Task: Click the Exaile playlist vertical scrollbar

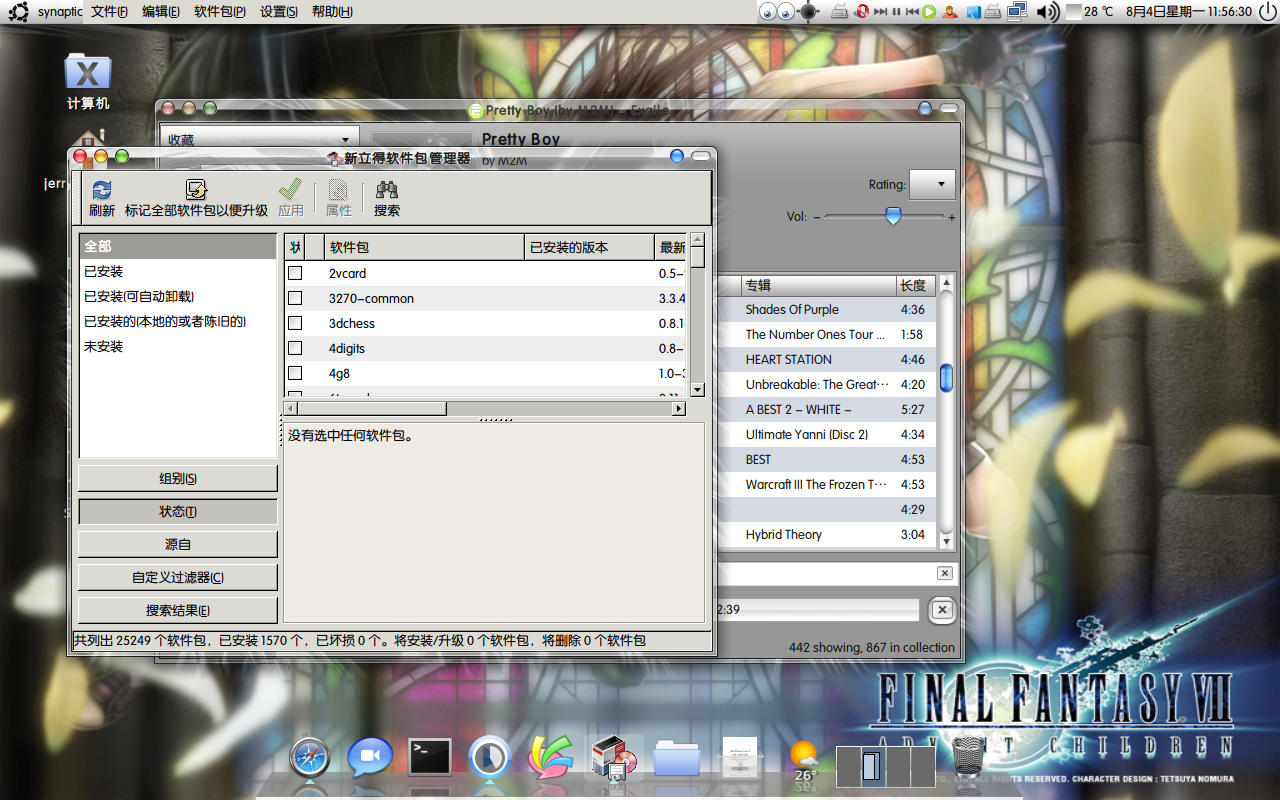Action: click(x=946, y=410)
